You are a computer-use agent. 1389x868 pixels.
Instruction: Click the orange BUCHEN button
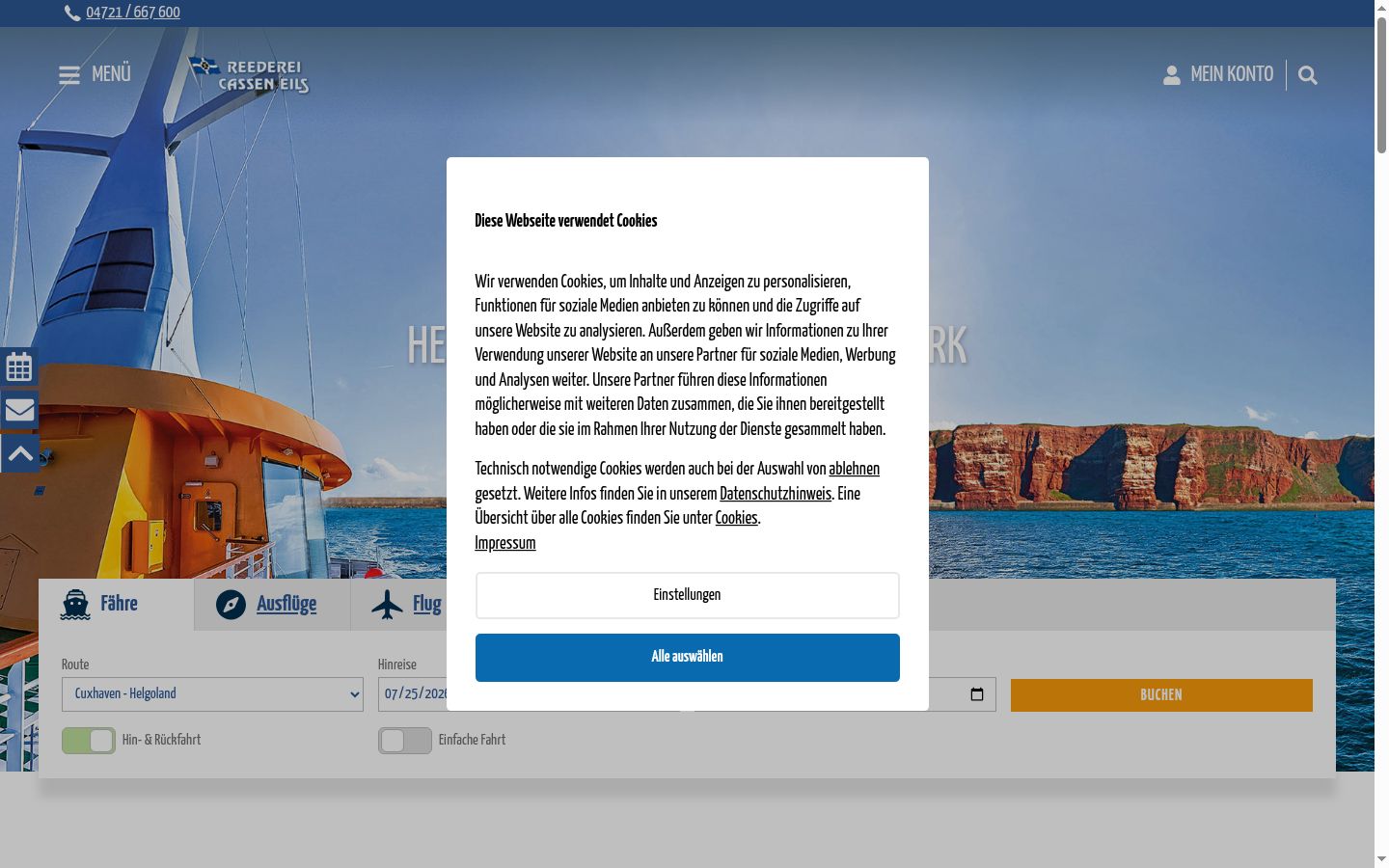1161,695
